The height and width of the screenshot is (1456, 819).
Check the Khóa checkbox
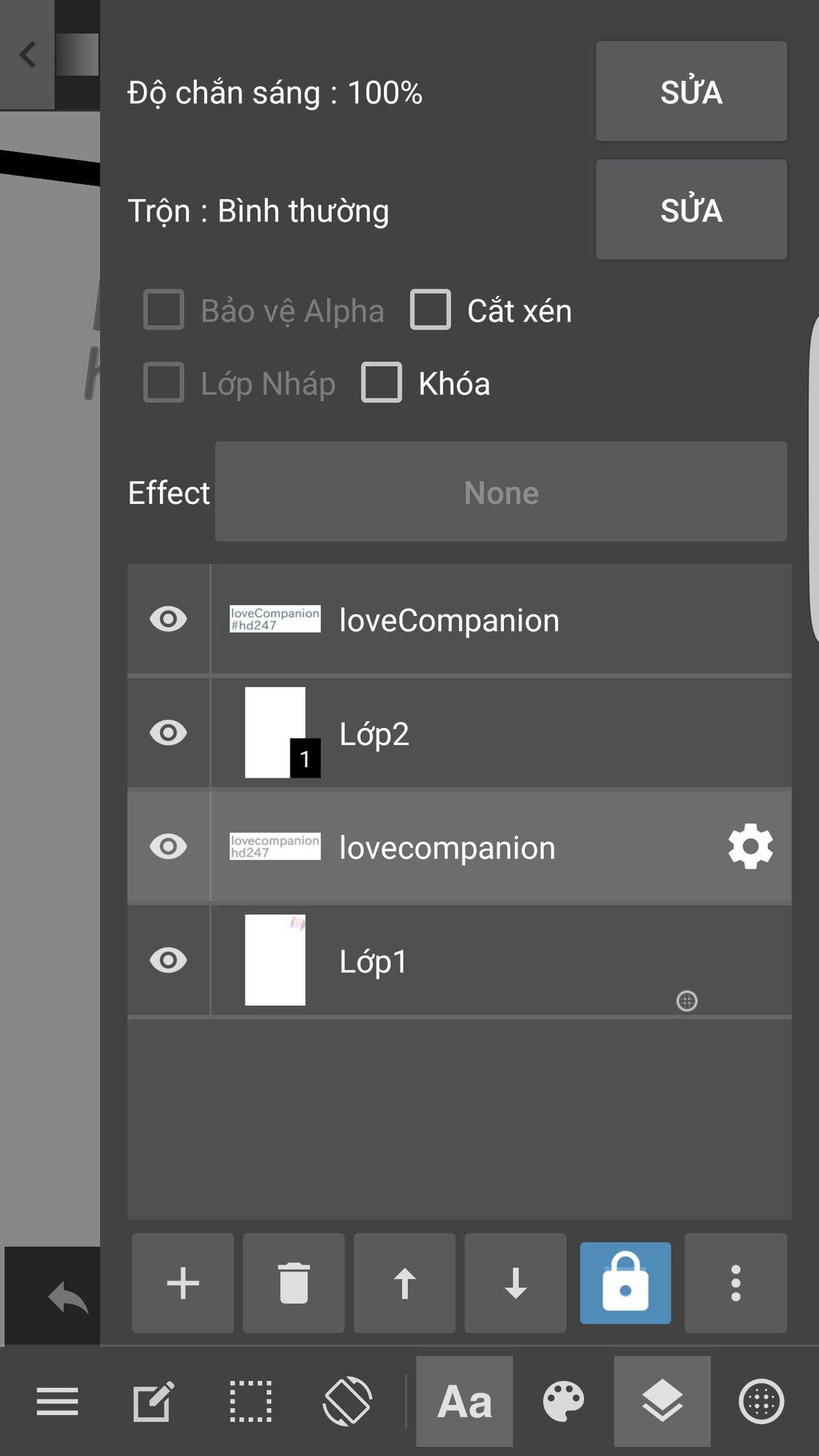382,382
